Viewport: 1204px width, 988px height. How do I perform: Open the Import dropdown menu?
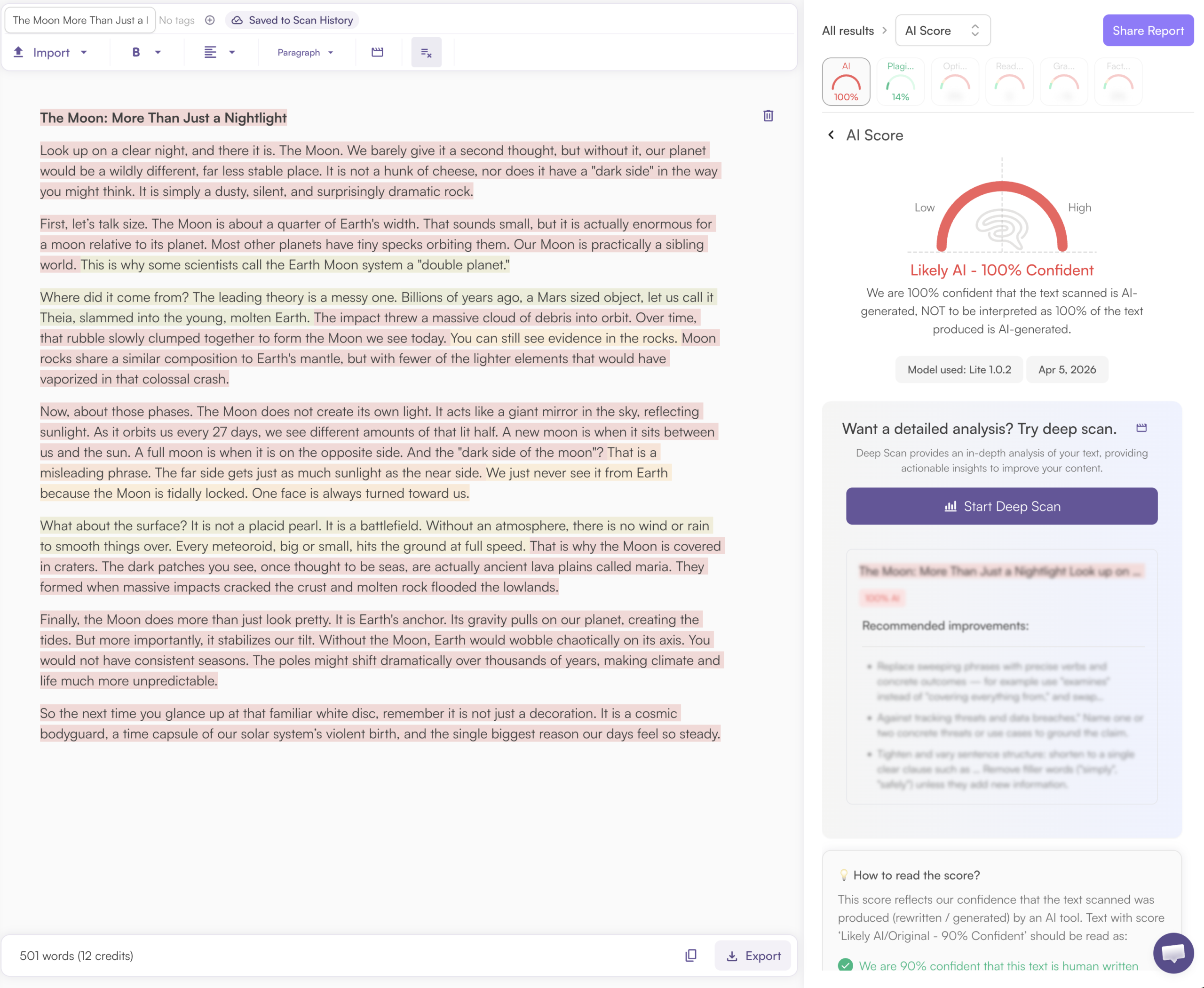(51, 52)
